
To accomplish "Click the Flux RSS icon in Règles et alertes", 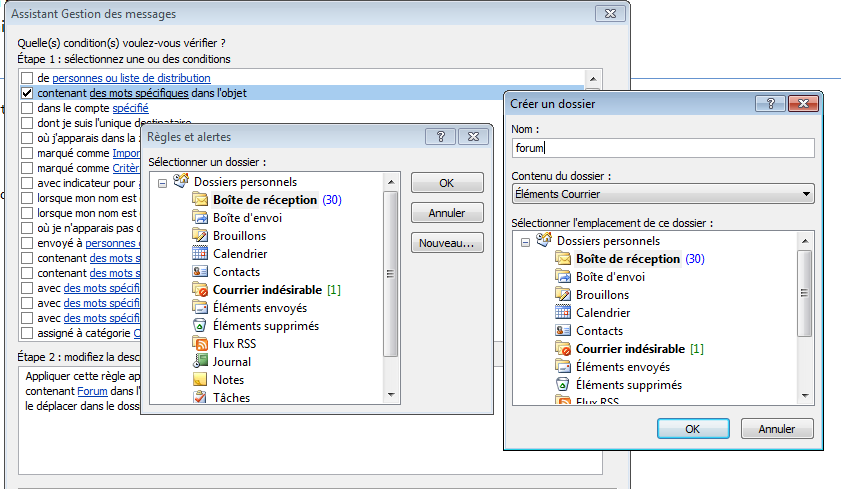I will pos(200,344).
